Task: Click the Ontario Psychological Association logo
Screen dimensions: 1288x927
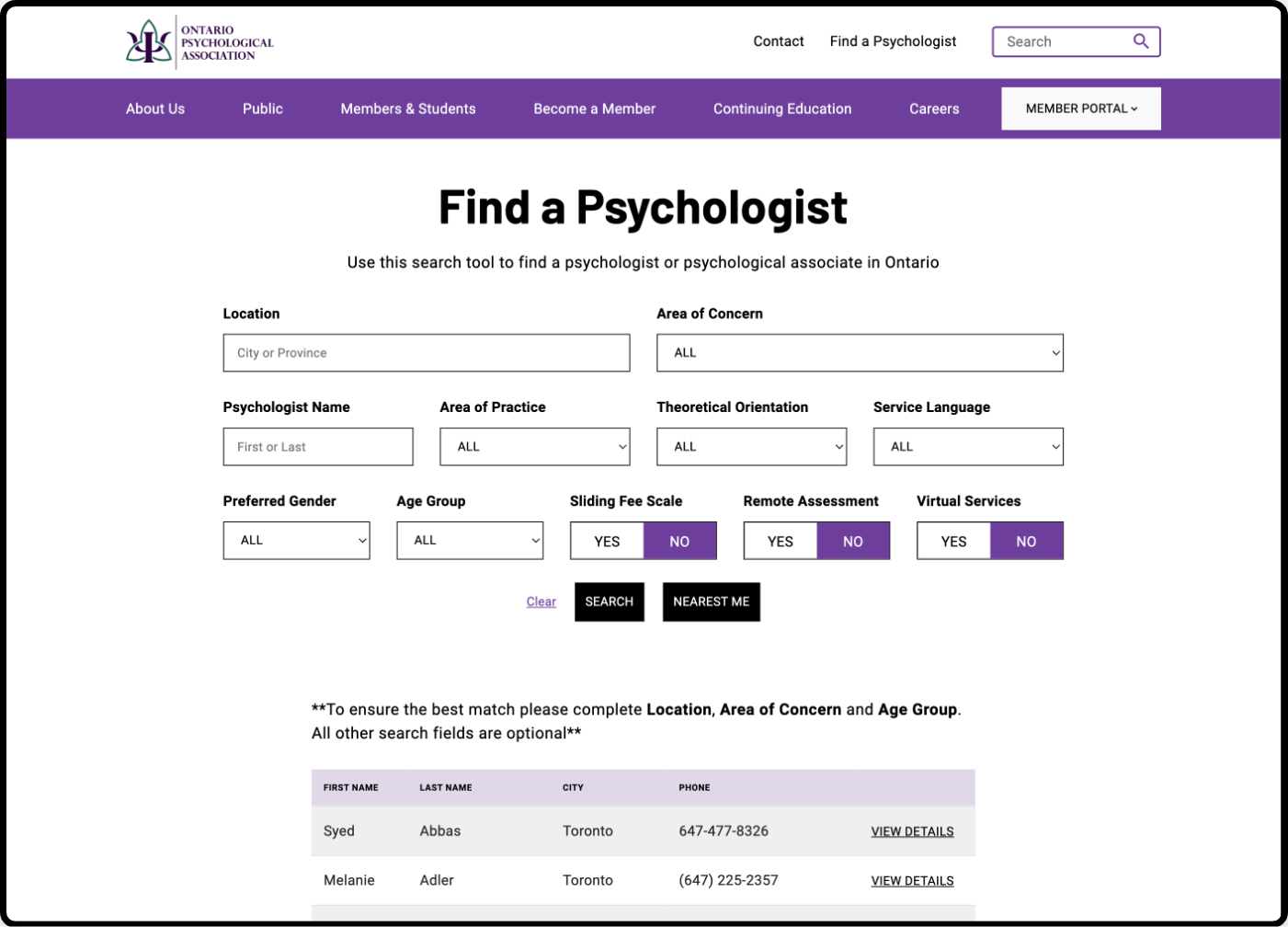Action: 199,41
